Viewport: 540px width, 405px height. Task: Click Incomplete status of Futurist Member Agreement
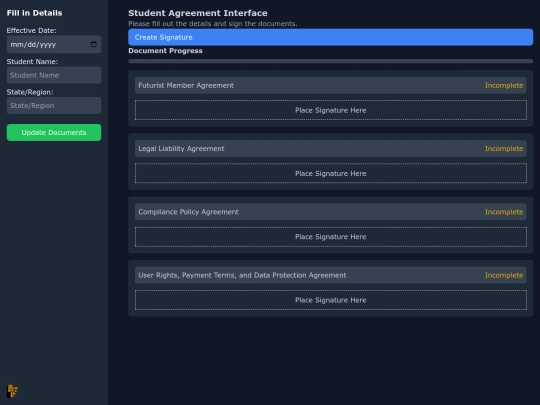click(x=504, y=85)
